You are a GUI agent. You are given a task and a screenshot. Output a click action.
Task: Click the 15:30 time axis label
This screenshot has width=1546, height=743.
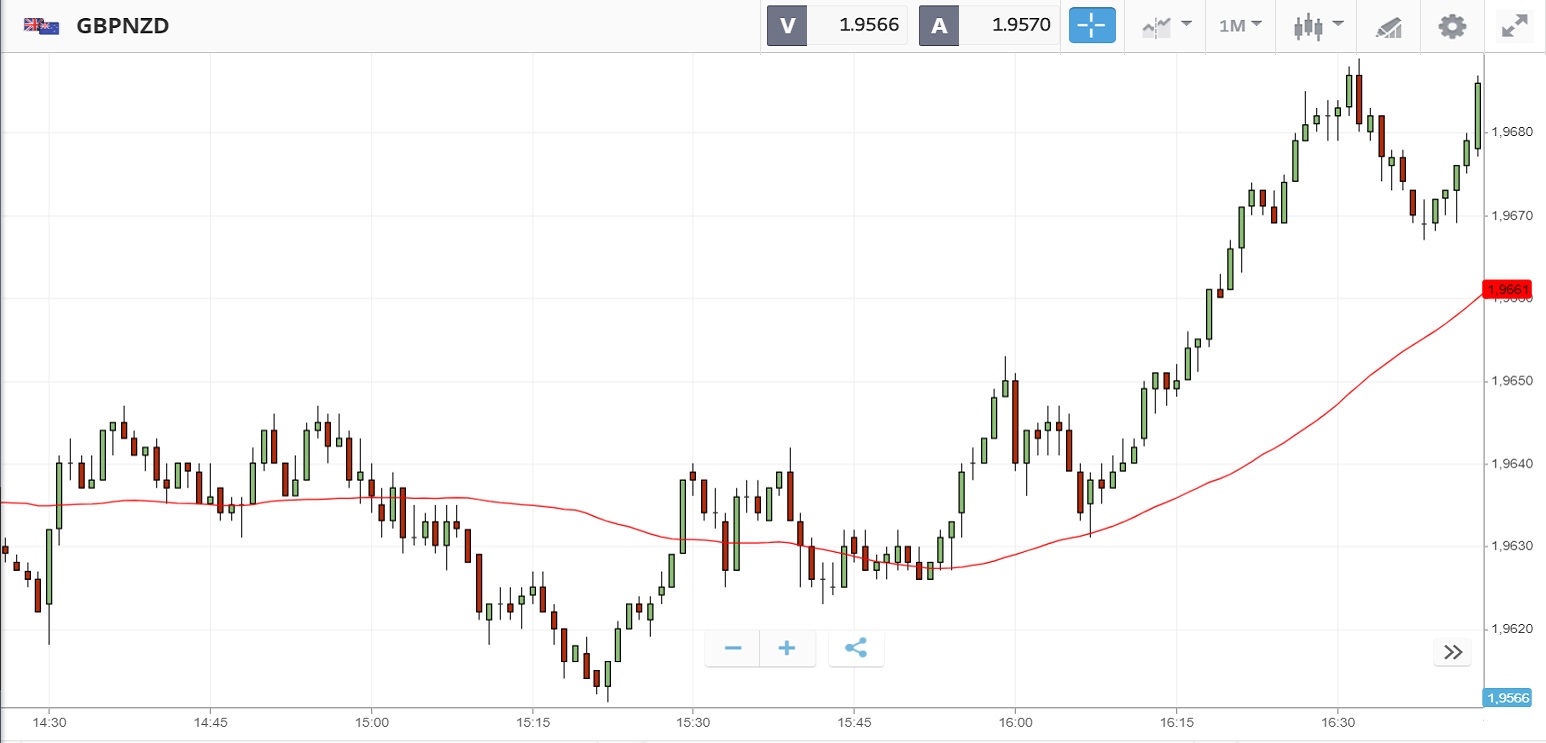[x=693, y=722]
